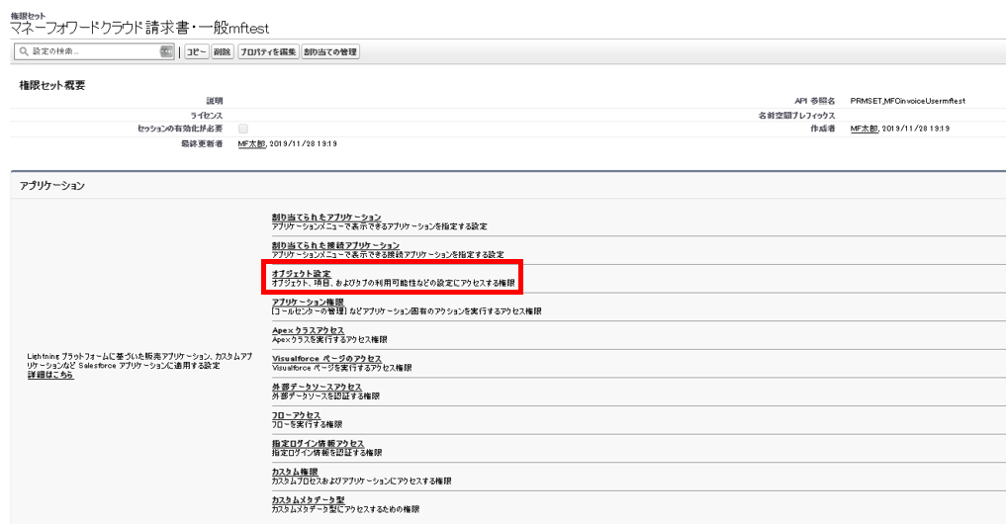
Task: Open the フローアクセス link
Action: [x=296, y=415]
